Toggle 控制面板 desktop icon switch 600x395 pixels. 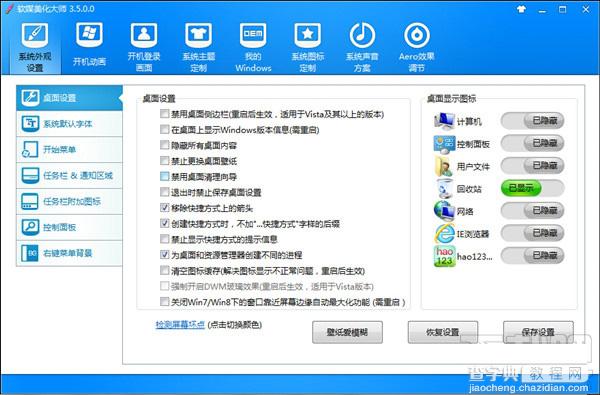point(532,143)
